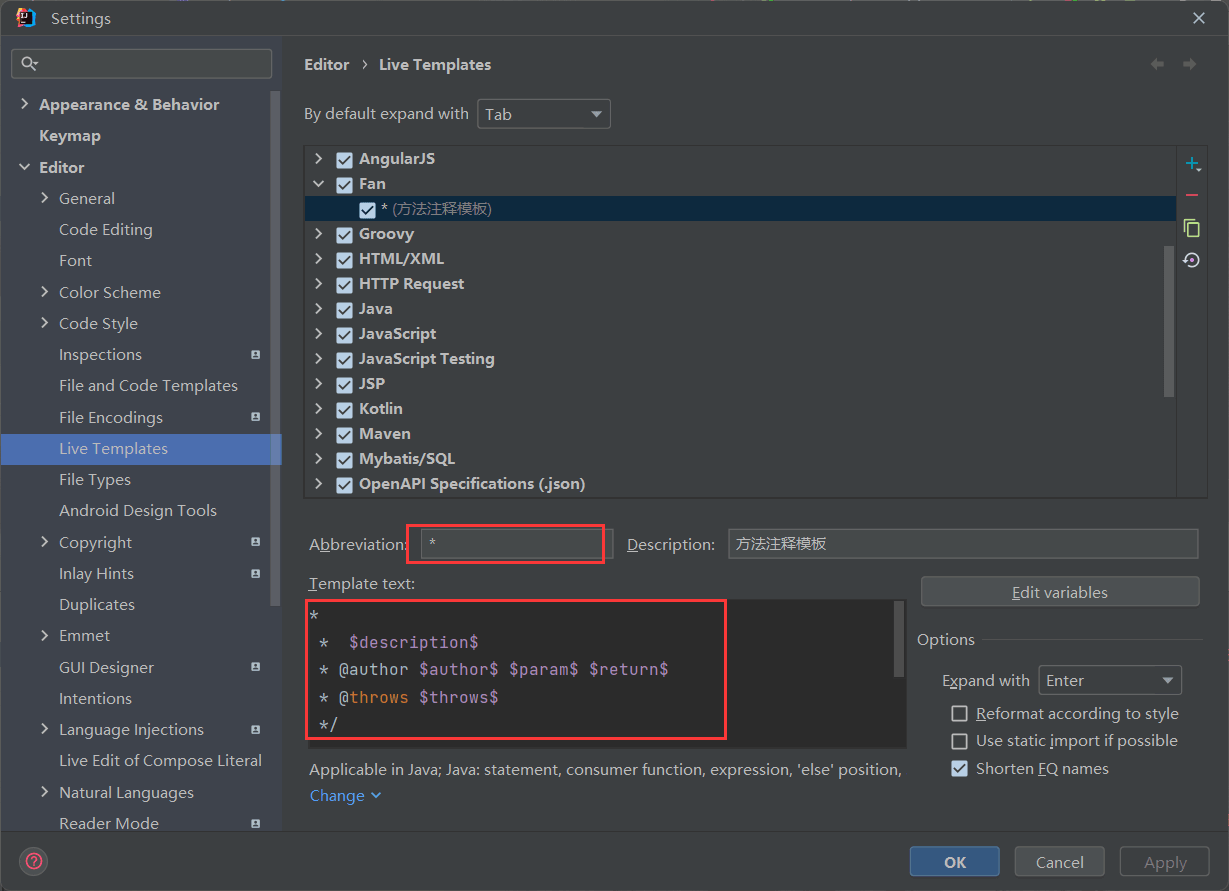Screen dimensions: 1229x891
Task: Open the Expand with Enter dropdown
Action: (x=1110, y=680)
